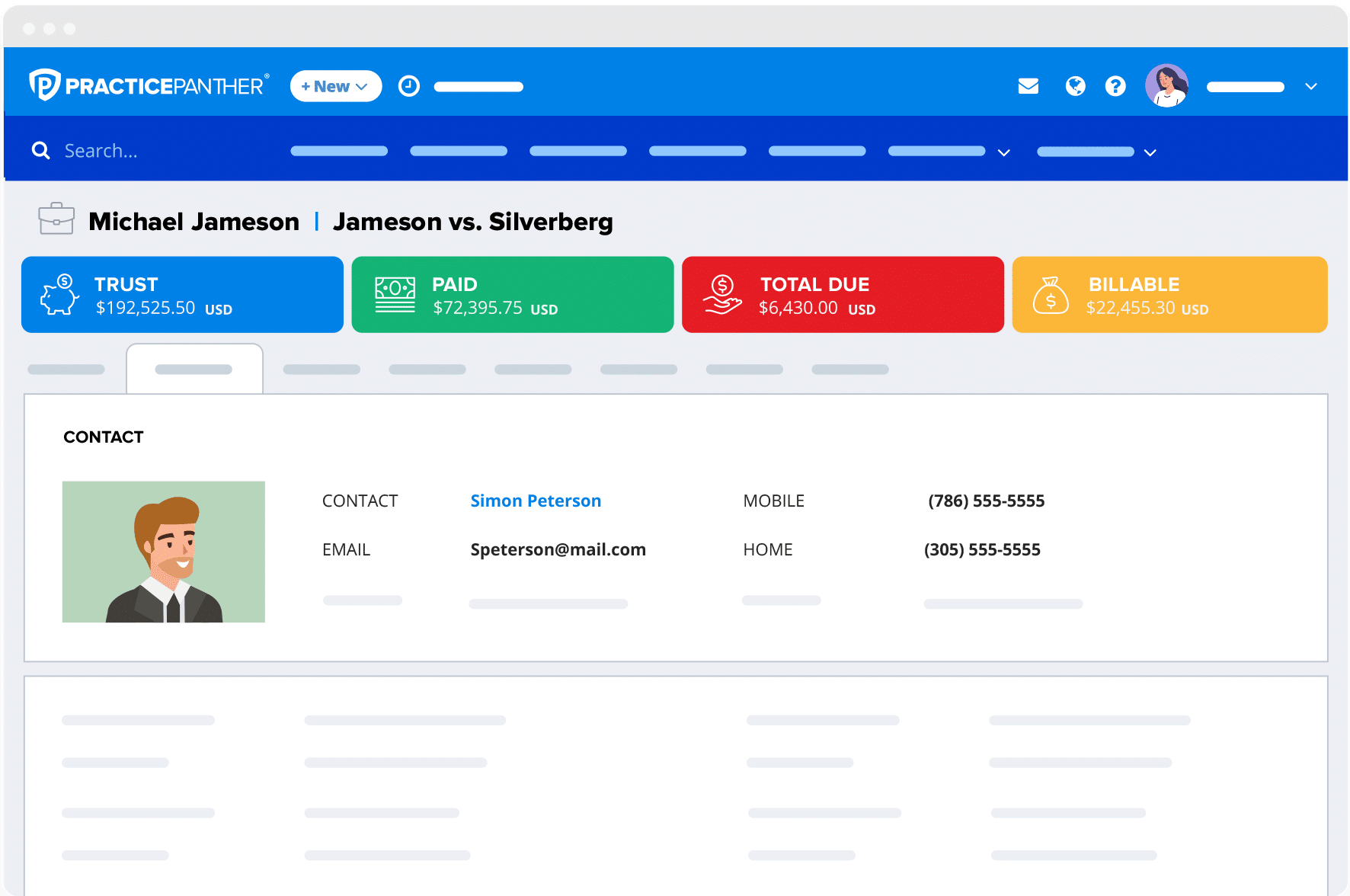Open the Paid amount card
The height and width of the screenshot is (896, 1350).
click(x=512, y=295)
